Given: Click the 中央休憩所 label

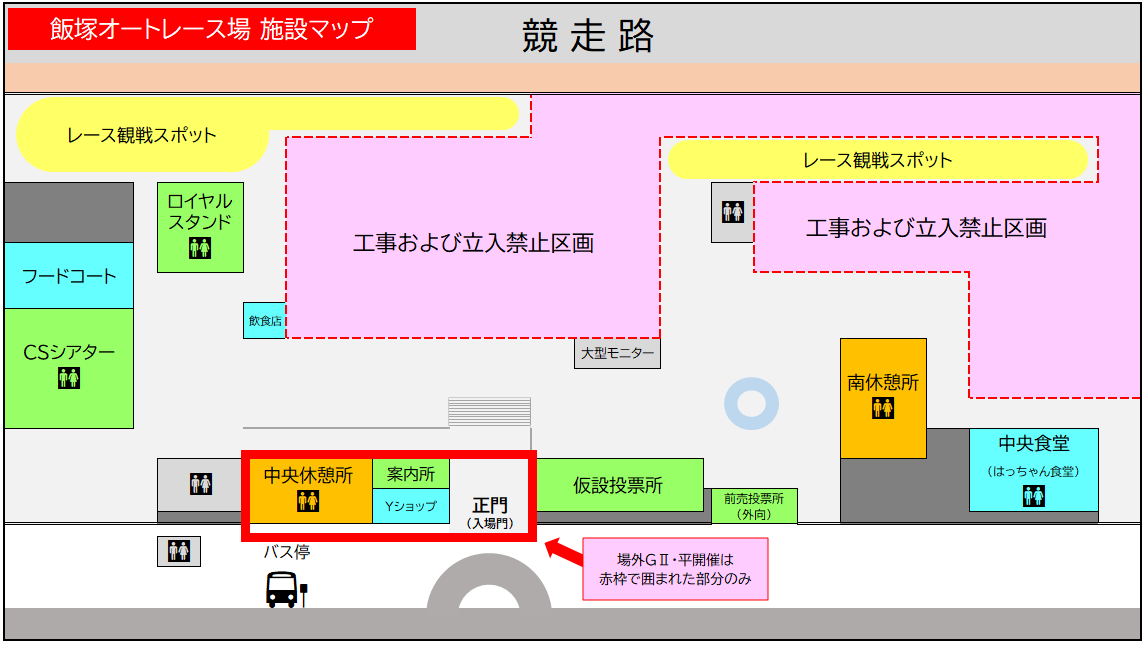Looking at the screenshot, I should (x=308, y=476).
